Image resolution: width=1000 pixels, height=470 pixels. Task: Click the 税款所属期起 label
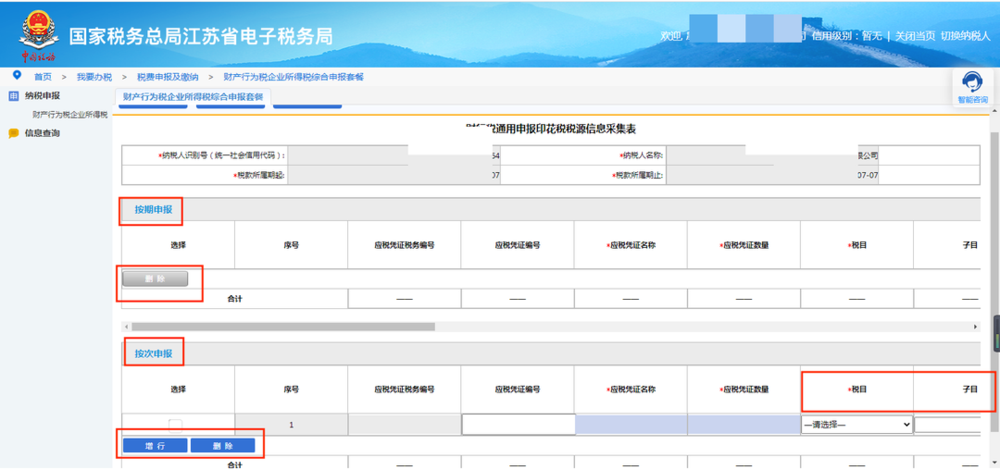pyautogui.click(x=259, y=175)
